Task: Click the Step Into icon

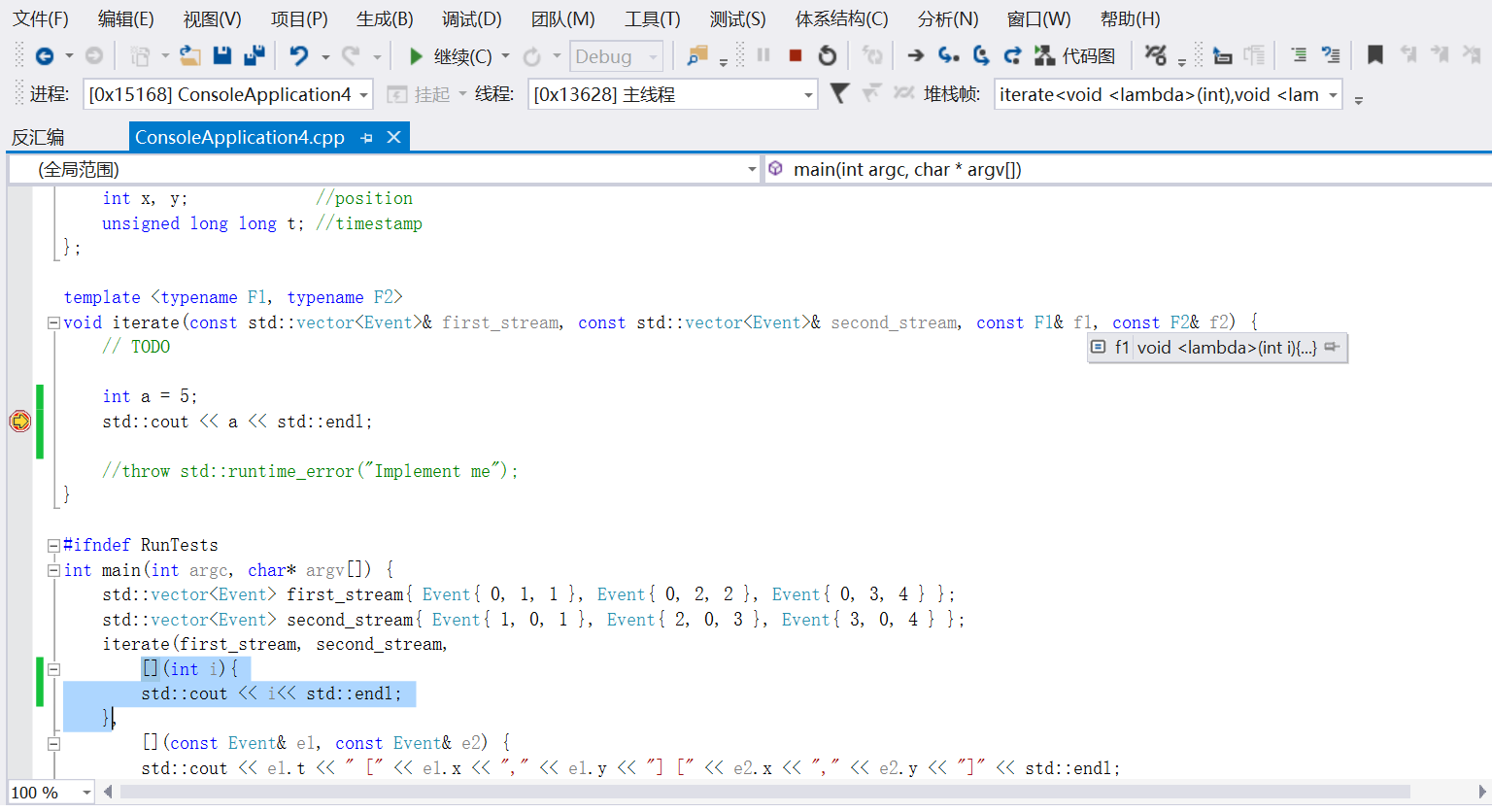Action: 949,56
